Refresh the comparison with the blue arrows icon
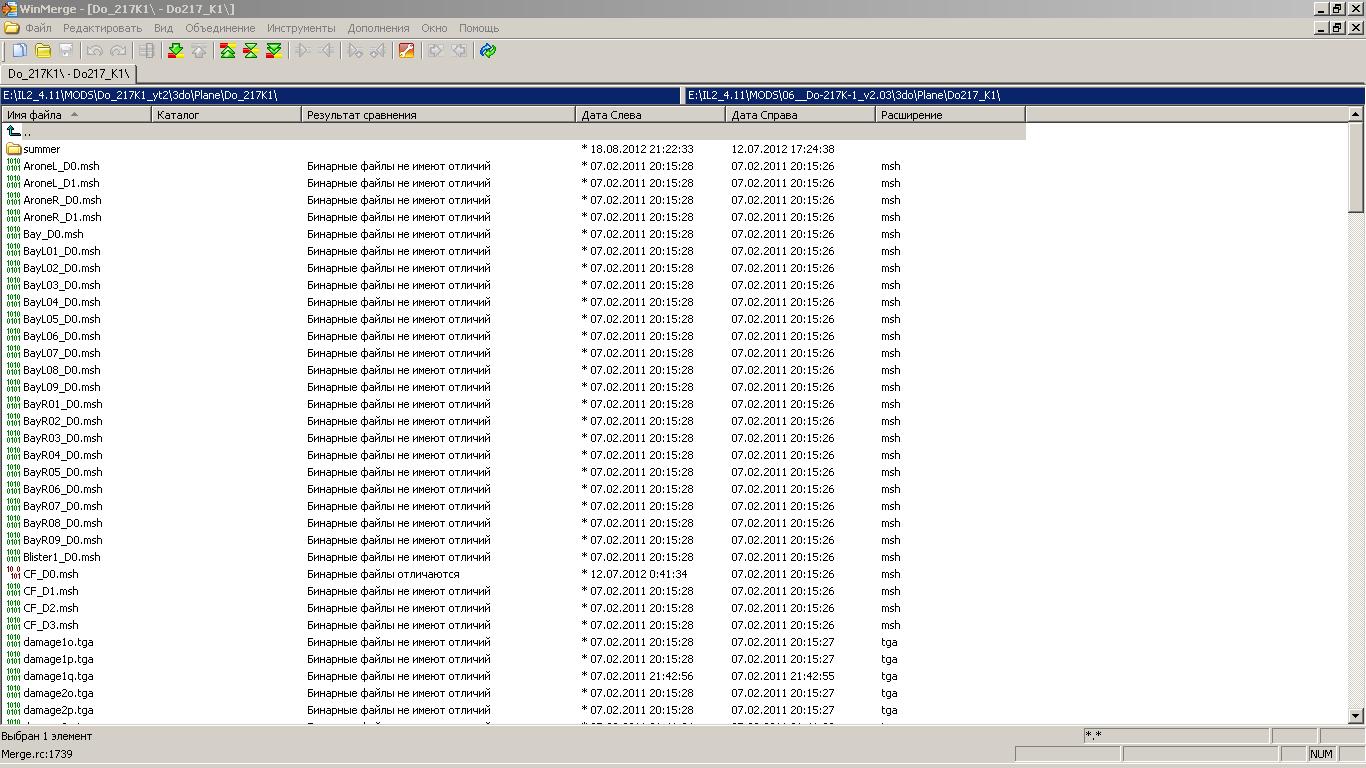Screen dimensions: 1366x768 click(487, 51)
